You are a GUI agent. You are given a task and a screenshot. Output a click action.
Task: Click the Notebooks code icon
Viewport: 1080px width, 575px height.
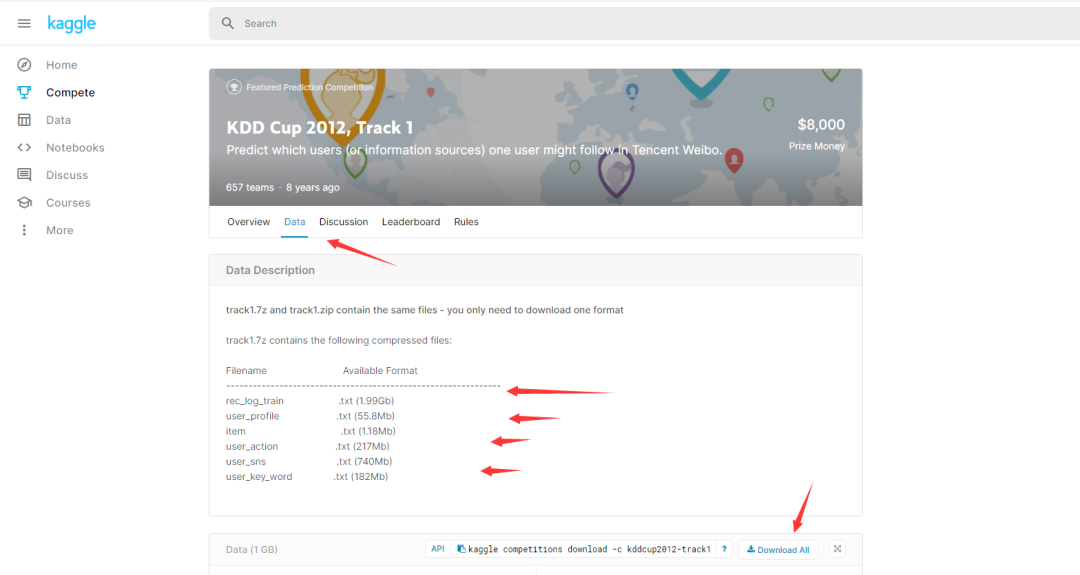24,147
